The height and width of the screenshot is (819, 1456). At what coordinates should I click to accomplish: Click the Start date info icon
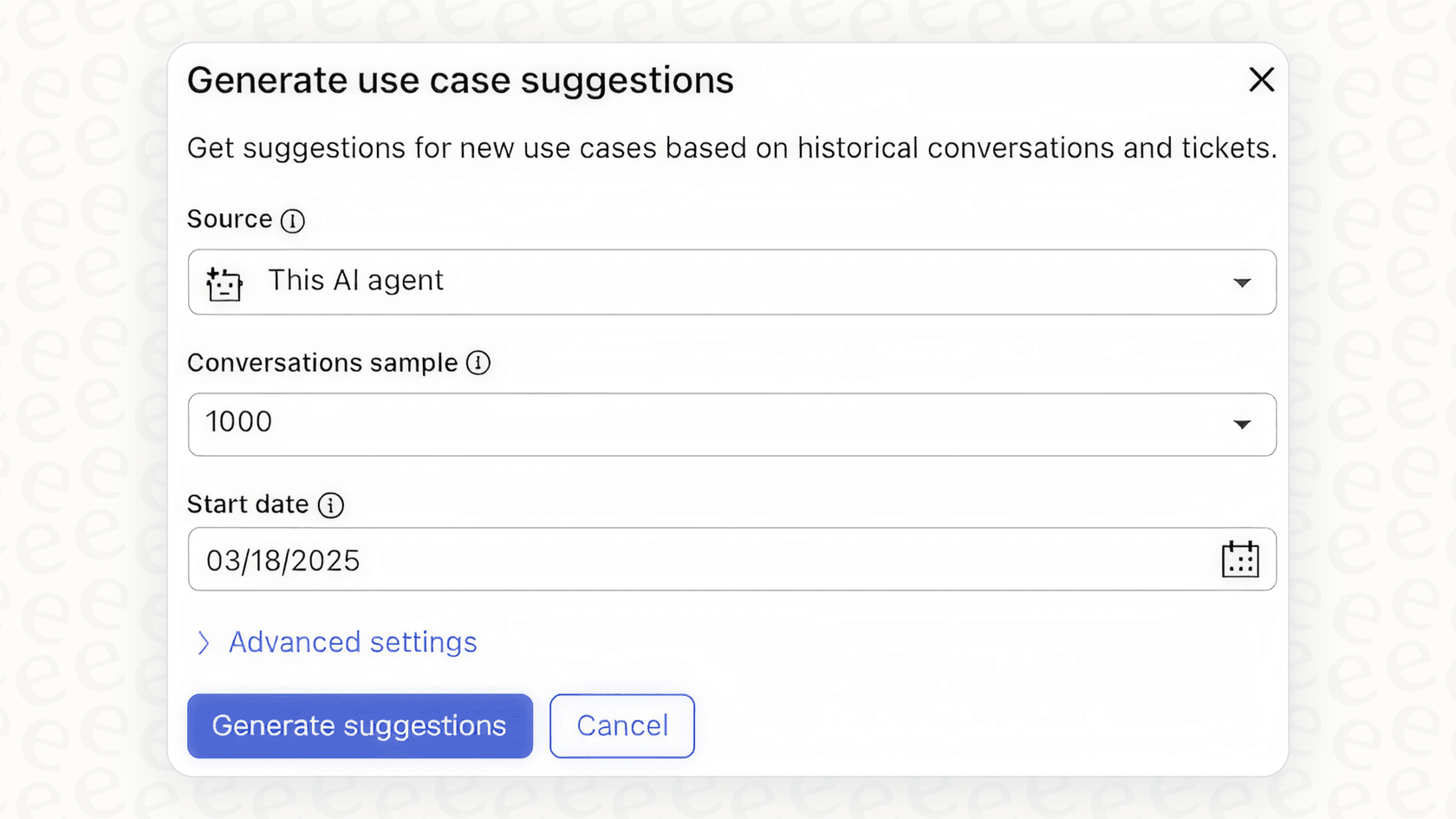point(330,505)
